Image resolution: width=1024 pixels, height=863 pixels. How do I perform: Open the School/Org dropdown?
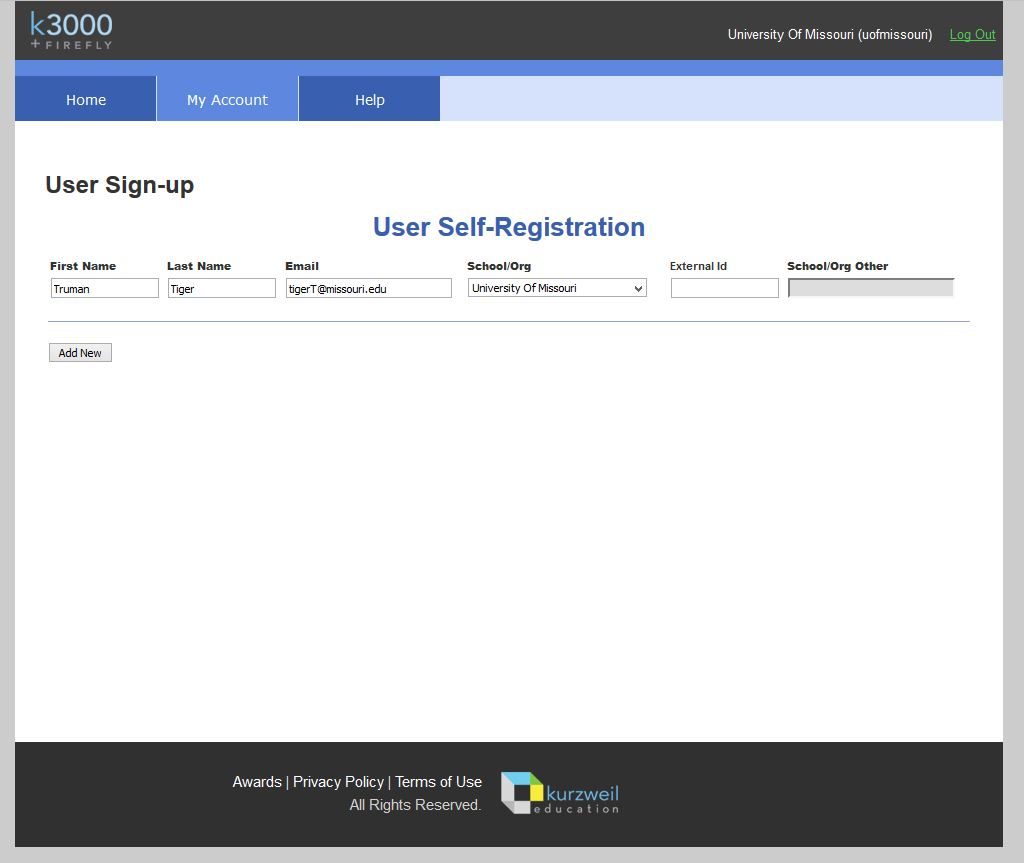coord(557,288)
